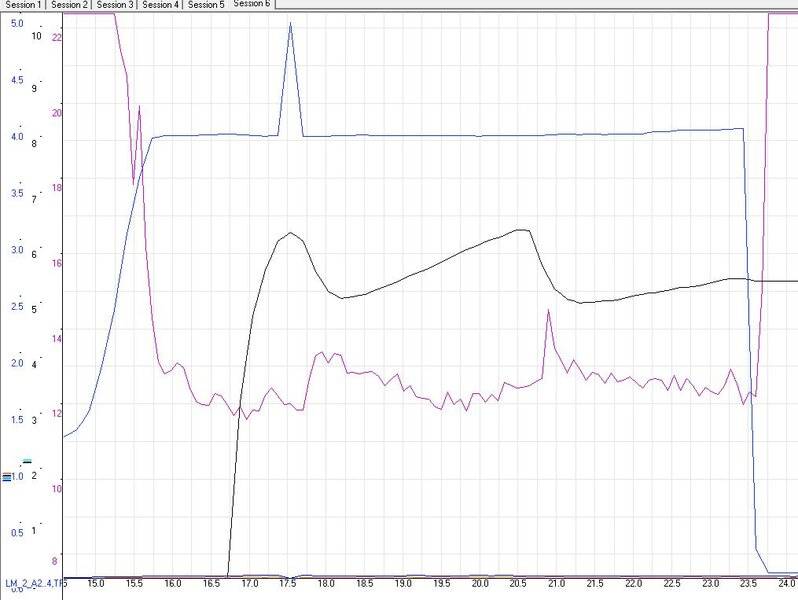Click the purple trace spike near 21.0
798x600 pixels.
click(548, 312)
